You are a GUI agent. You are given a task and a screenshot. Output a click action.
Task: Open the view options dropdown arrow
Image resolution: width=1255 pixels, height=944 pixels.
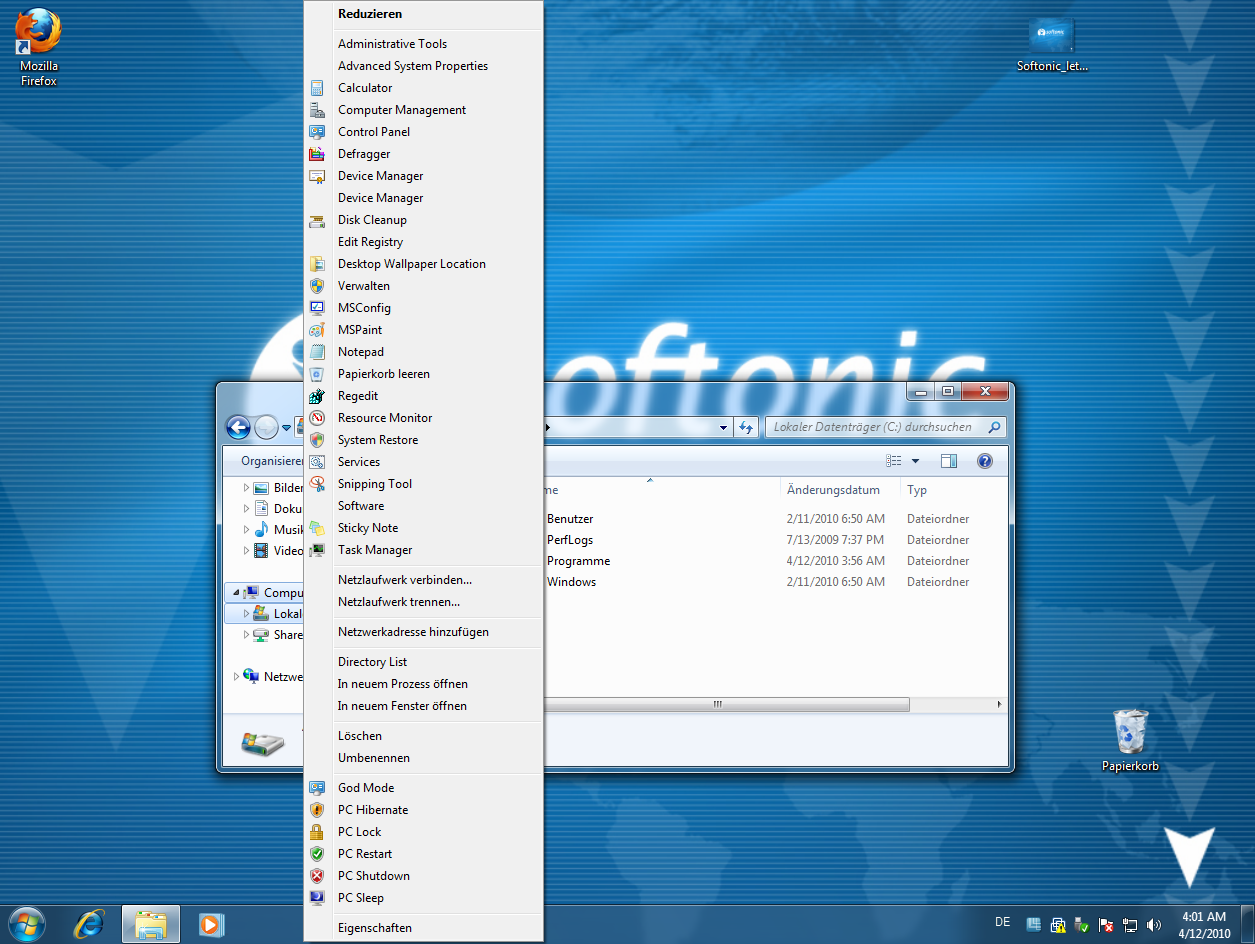(x=915, y=461)
